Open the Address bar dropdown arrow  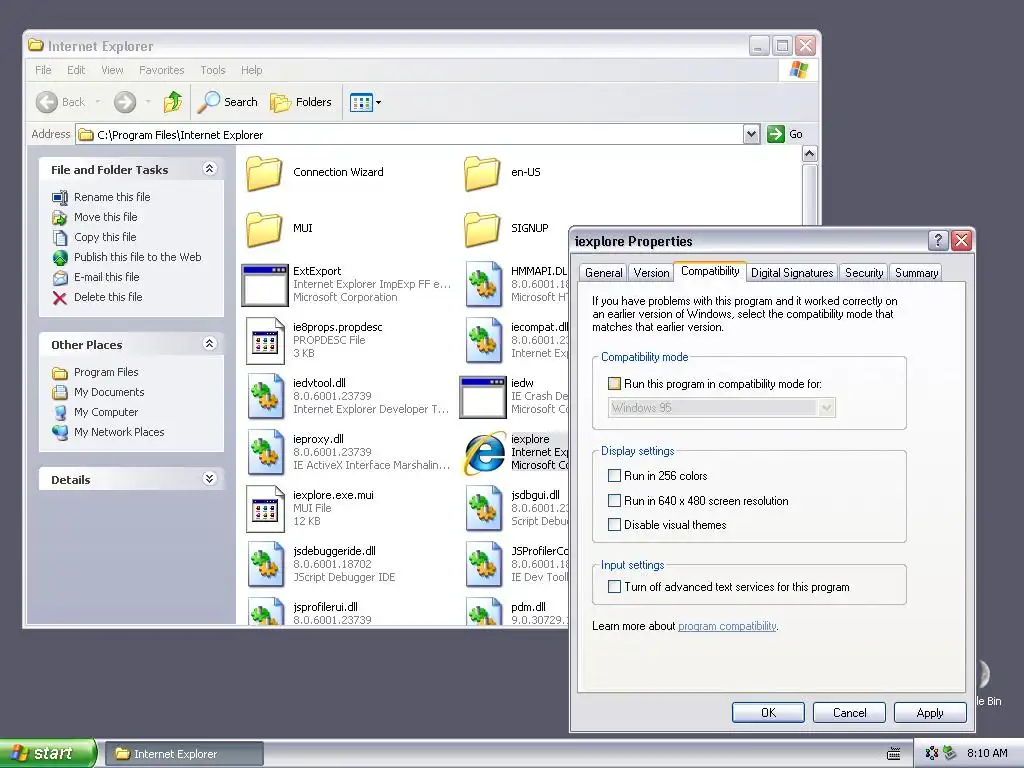751,135
